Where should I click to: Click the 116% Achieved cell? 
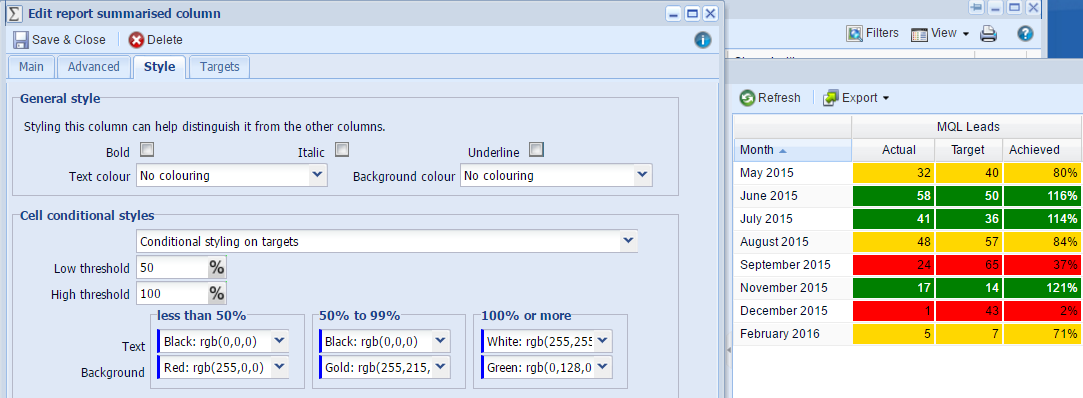coord(1043,196)
